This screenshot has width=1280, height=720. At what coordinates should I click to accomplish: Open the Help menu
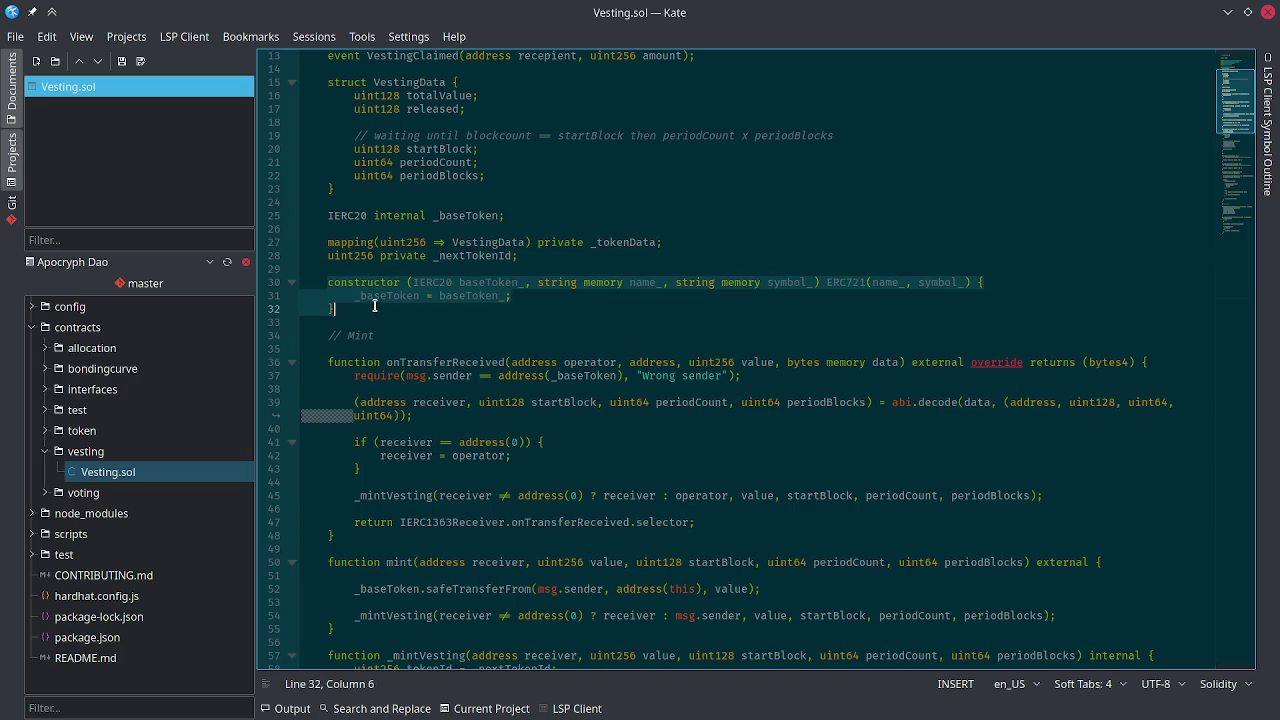(454, 36)
